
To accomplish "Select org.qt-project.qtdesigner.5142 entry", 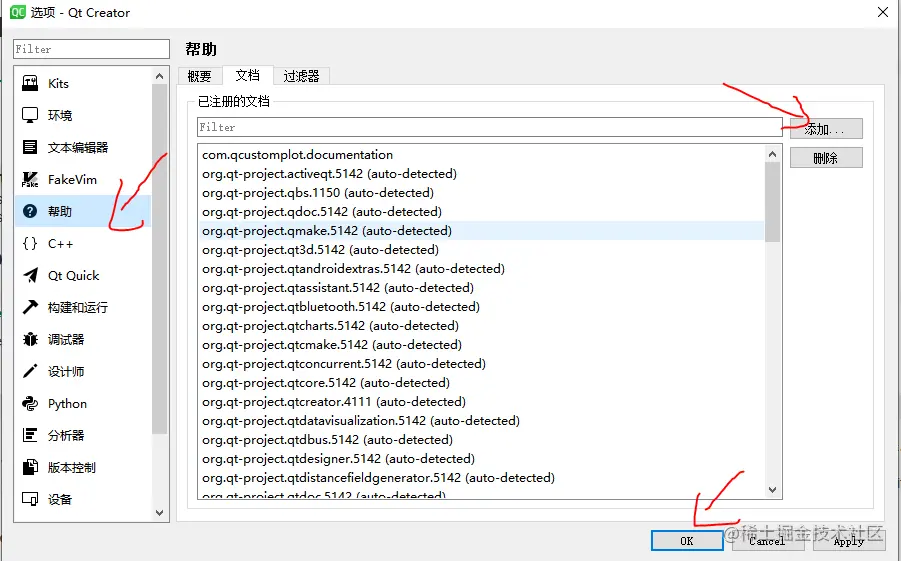I will (482, 458).
